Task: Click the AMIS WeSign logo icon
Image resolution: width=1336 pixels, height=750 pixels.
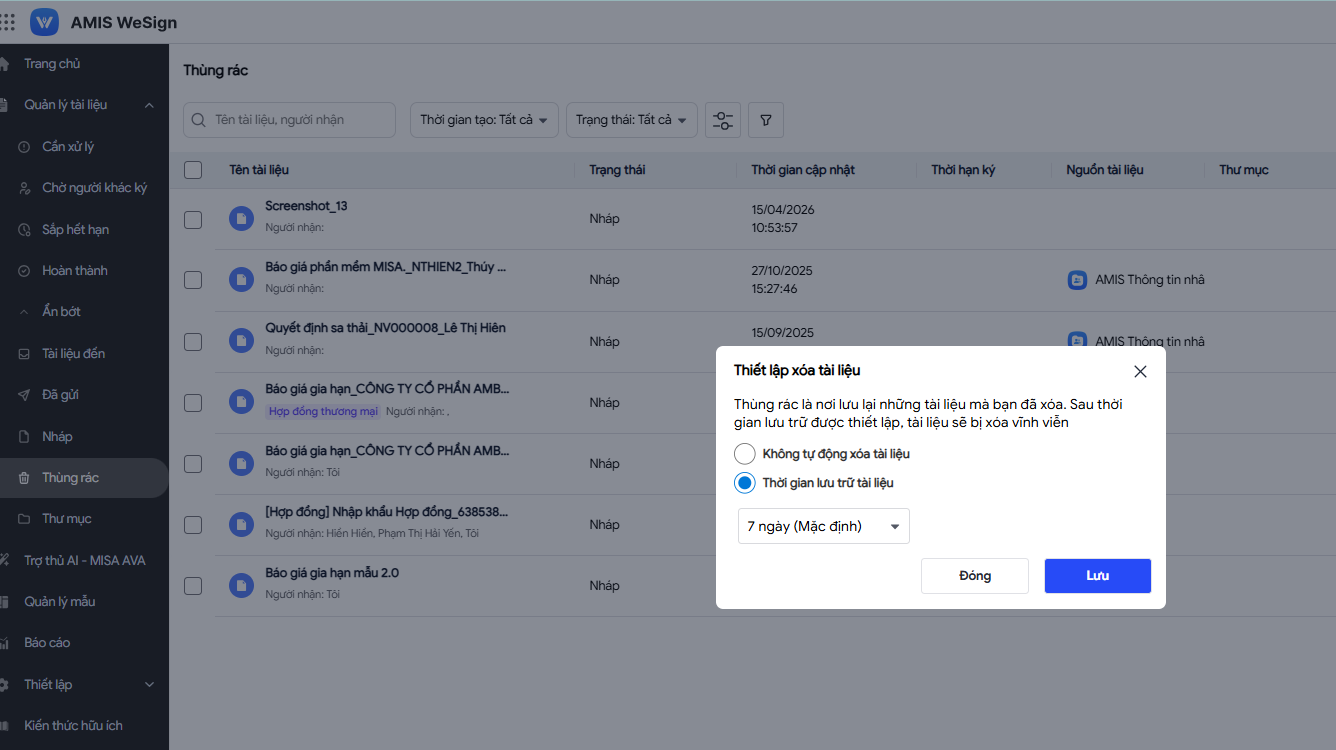Action: click(45, 22)
